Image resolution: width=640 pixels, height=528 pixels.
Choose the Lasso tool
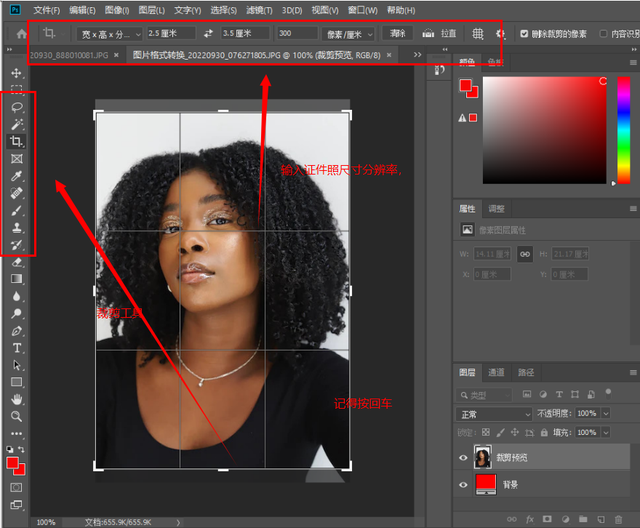(17, 106)
